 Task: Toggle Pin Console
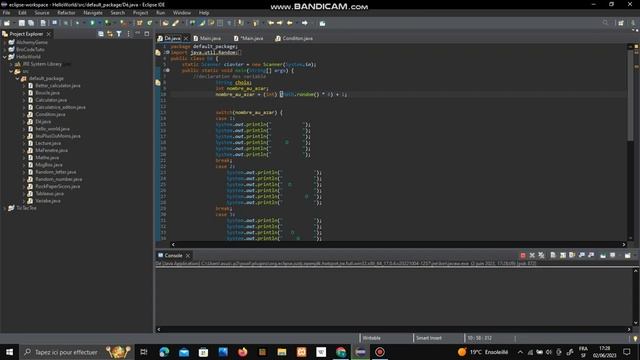pyautogui.click(x=603, y=256)
